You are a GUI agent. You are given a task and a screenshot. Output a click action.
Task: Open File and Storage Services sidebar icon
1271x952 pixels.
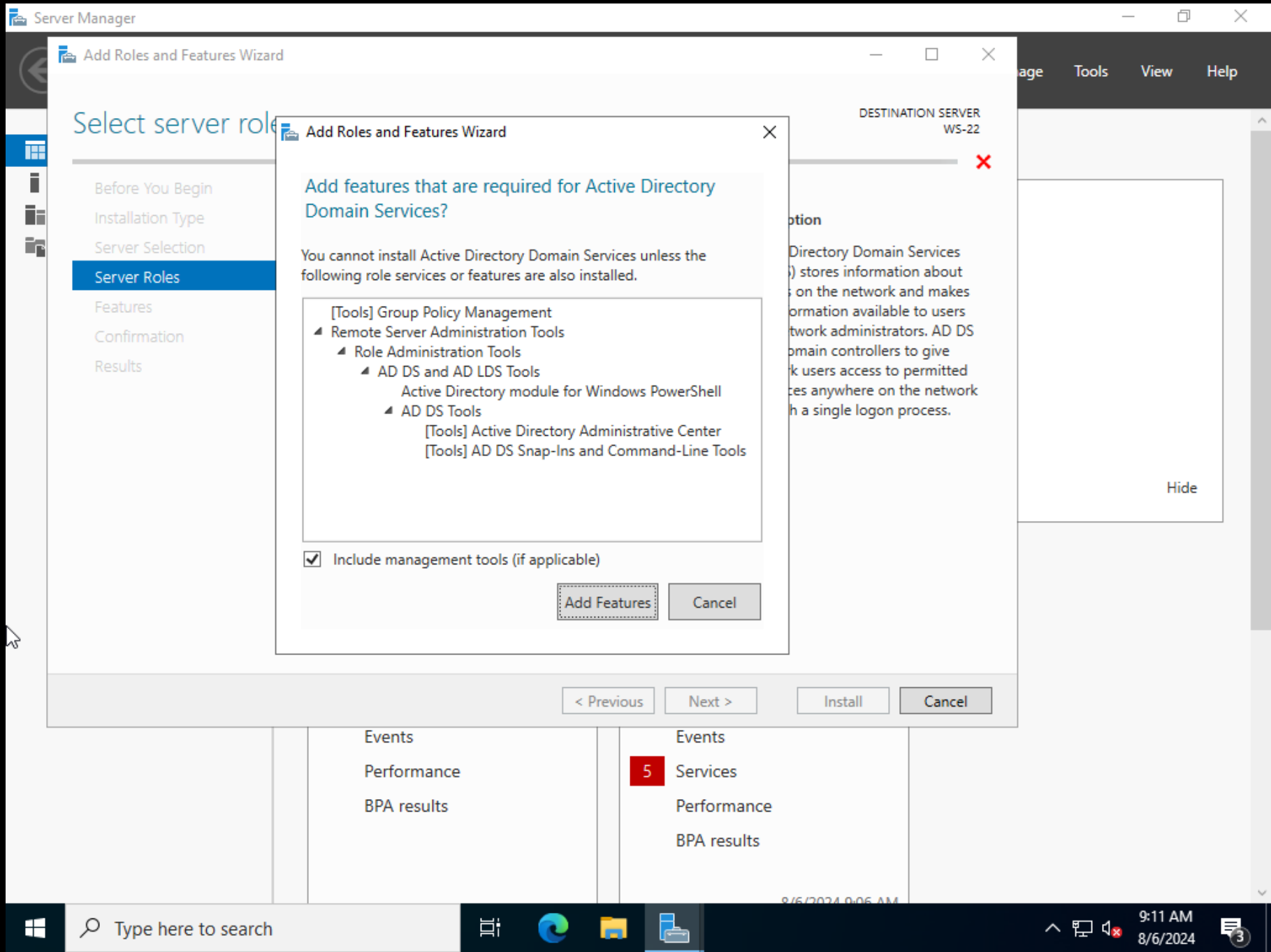[x=35, y=247]
